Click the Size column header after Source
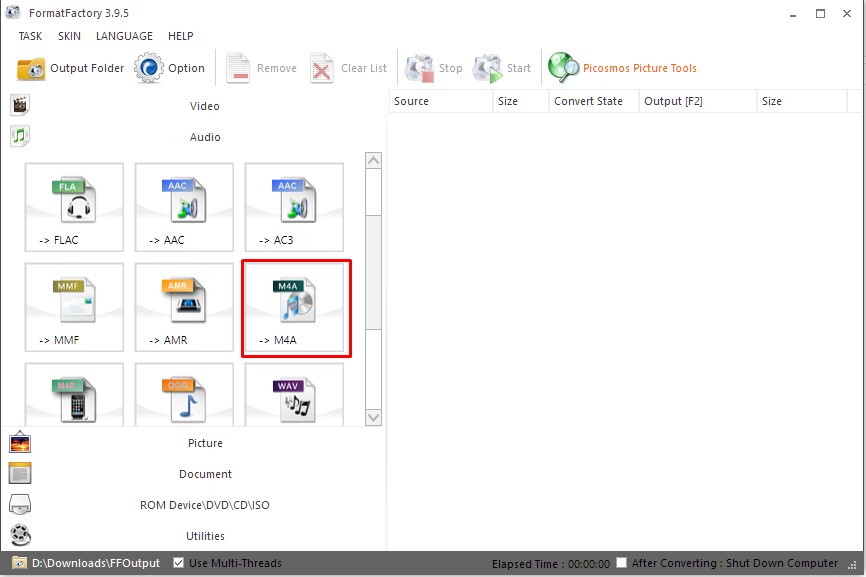Image resolution: width=866 pixels, height=577 pixels. point(521,101)
